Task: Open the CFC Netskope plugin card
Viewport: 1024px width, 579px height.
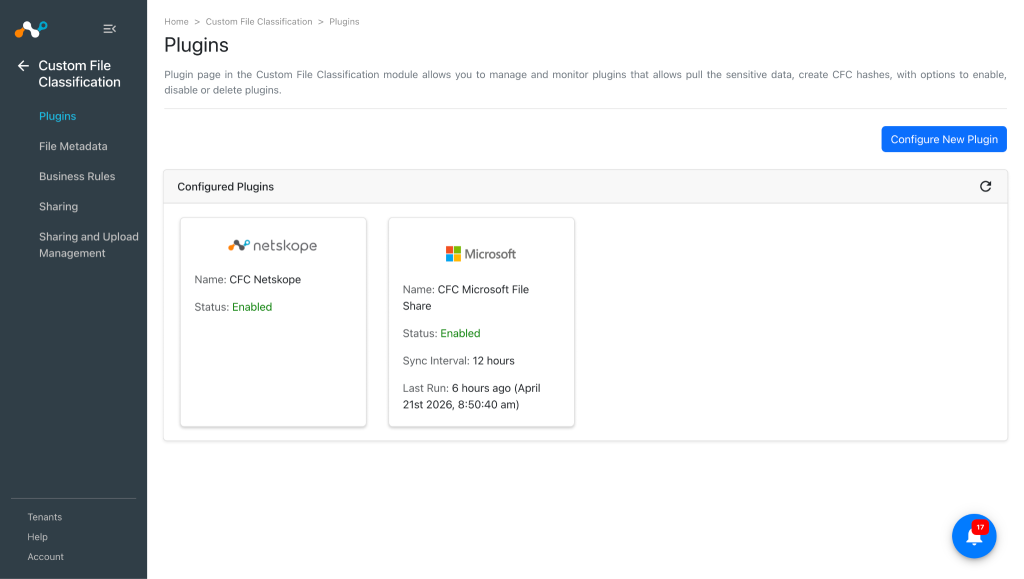Action: pos(273,322)
